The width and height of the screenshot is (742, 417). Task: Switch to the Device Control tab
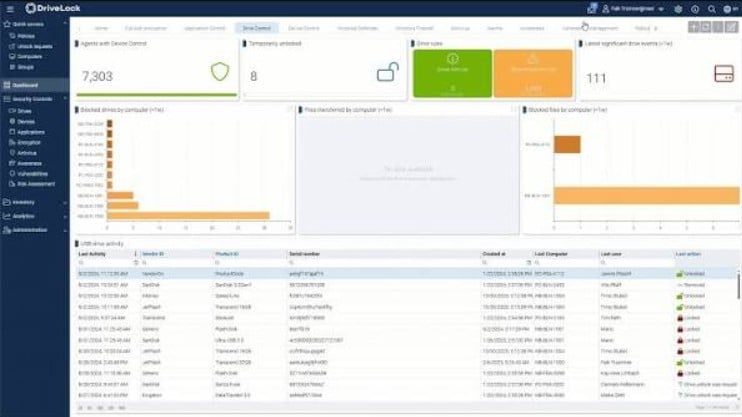304,28
